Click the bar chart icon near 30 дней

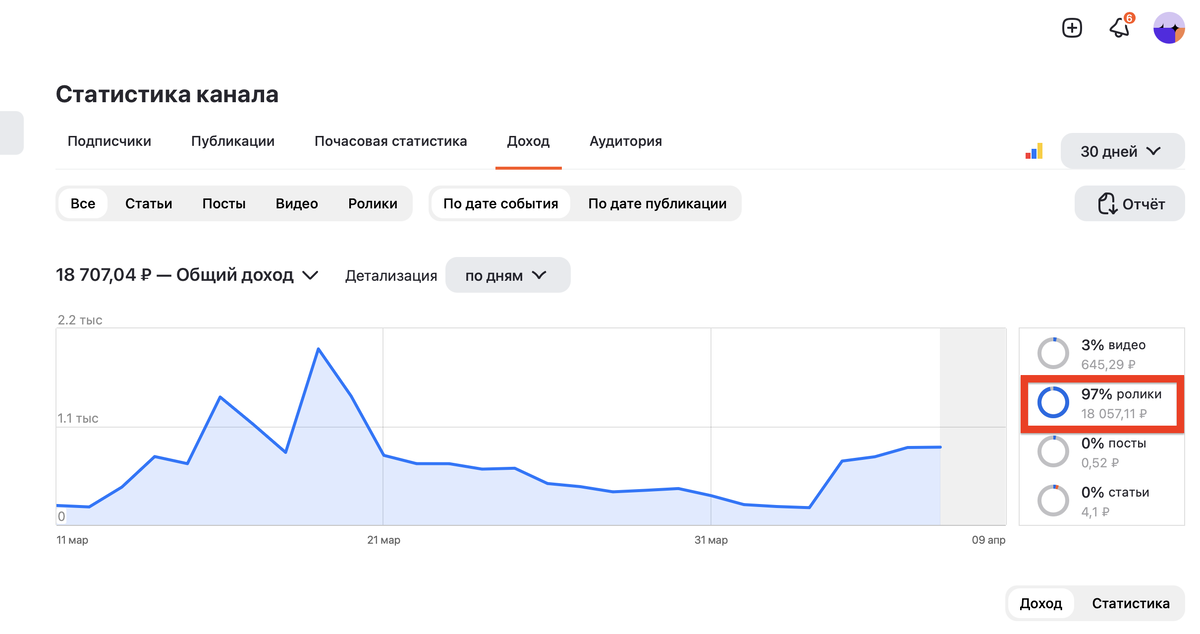(1035, 150)
